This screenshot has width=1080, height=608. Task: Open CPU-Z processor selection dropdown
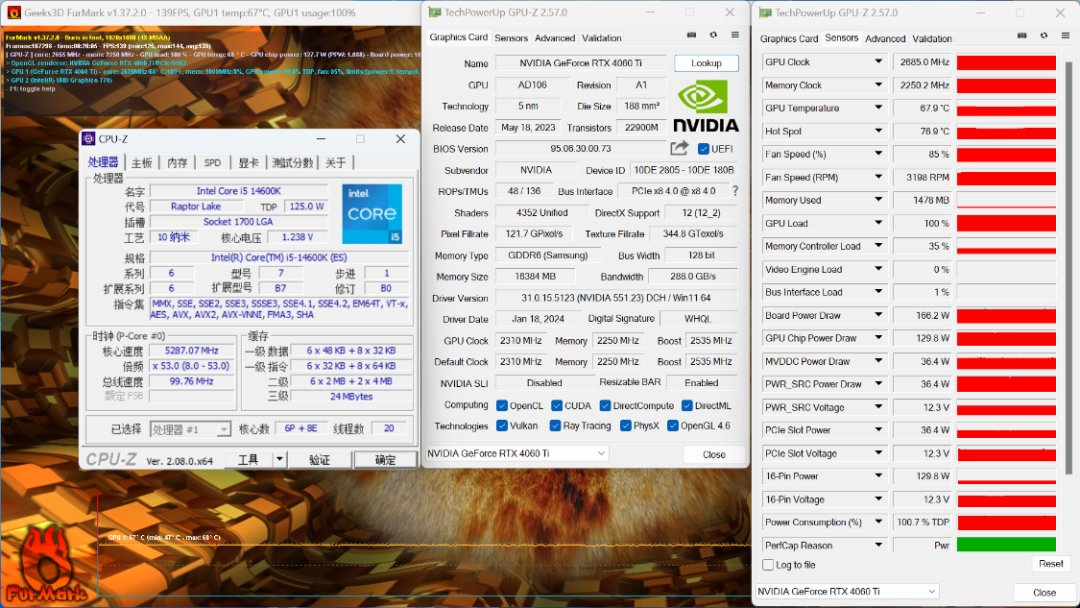223,429
